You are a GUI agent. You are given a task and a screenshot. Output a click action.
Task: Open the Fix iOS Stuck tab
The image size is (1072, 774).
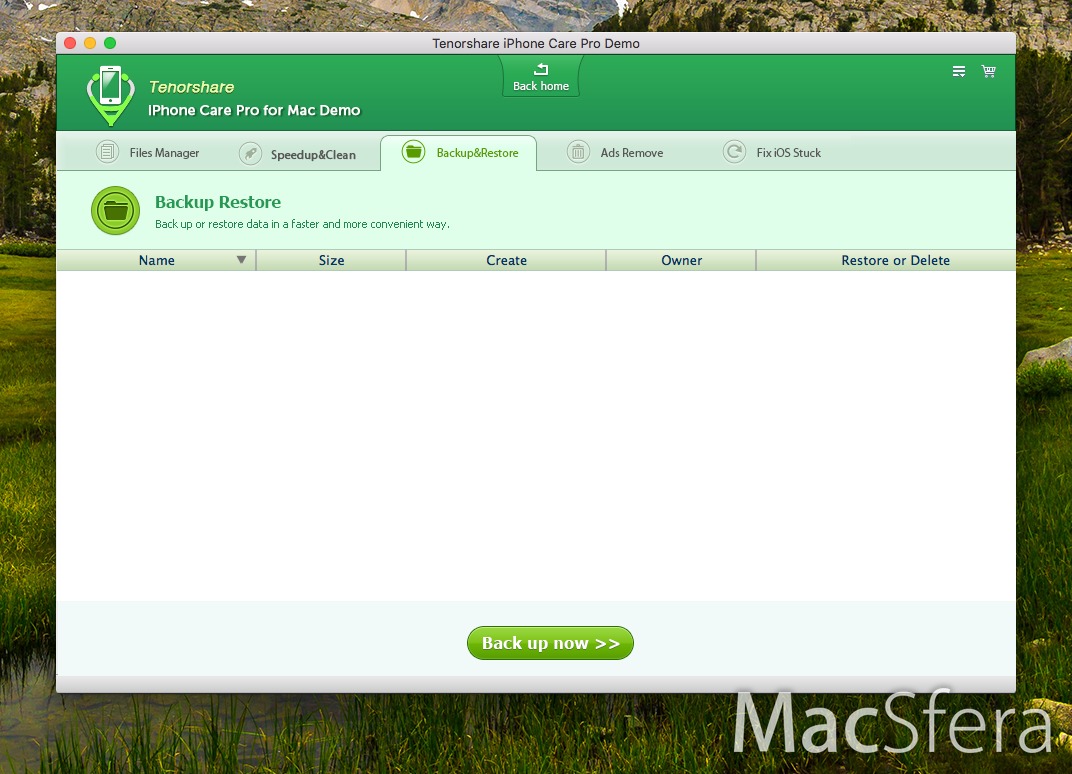click(x=772, y=152)
